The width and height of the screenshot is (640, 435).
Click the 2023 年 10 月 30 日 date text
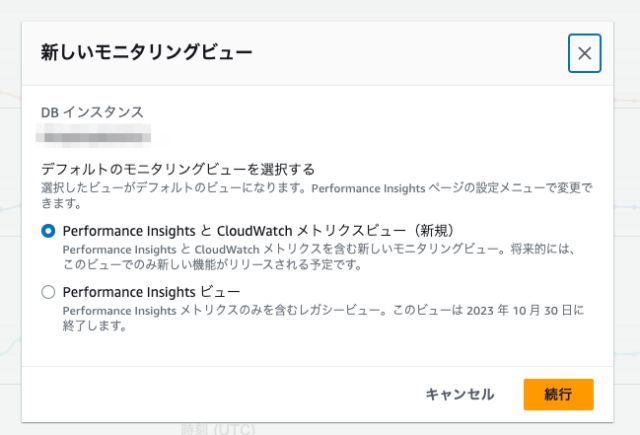520,311
